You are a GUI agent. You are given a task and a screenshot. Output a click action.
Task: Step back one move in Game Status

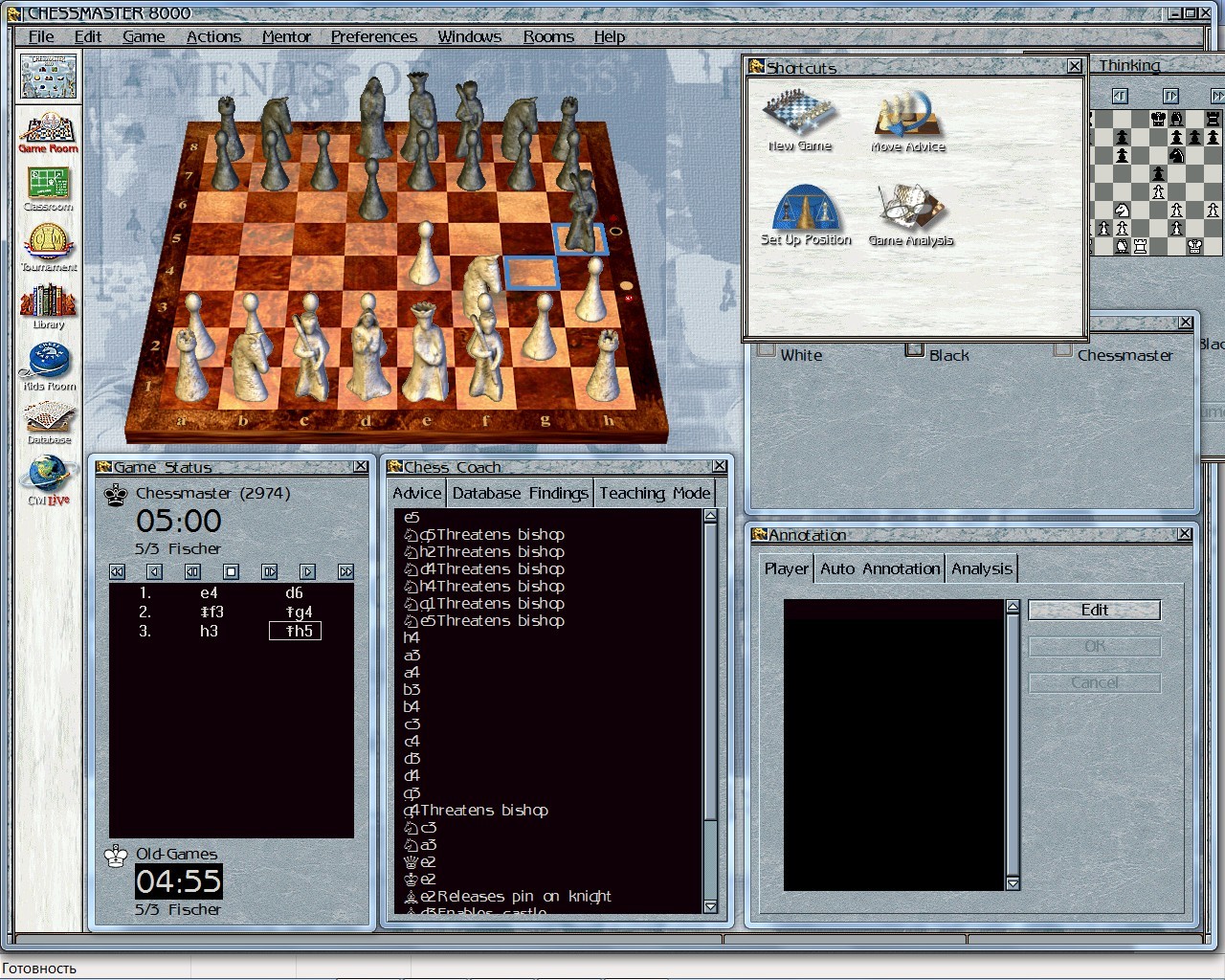tap(155, 571)
